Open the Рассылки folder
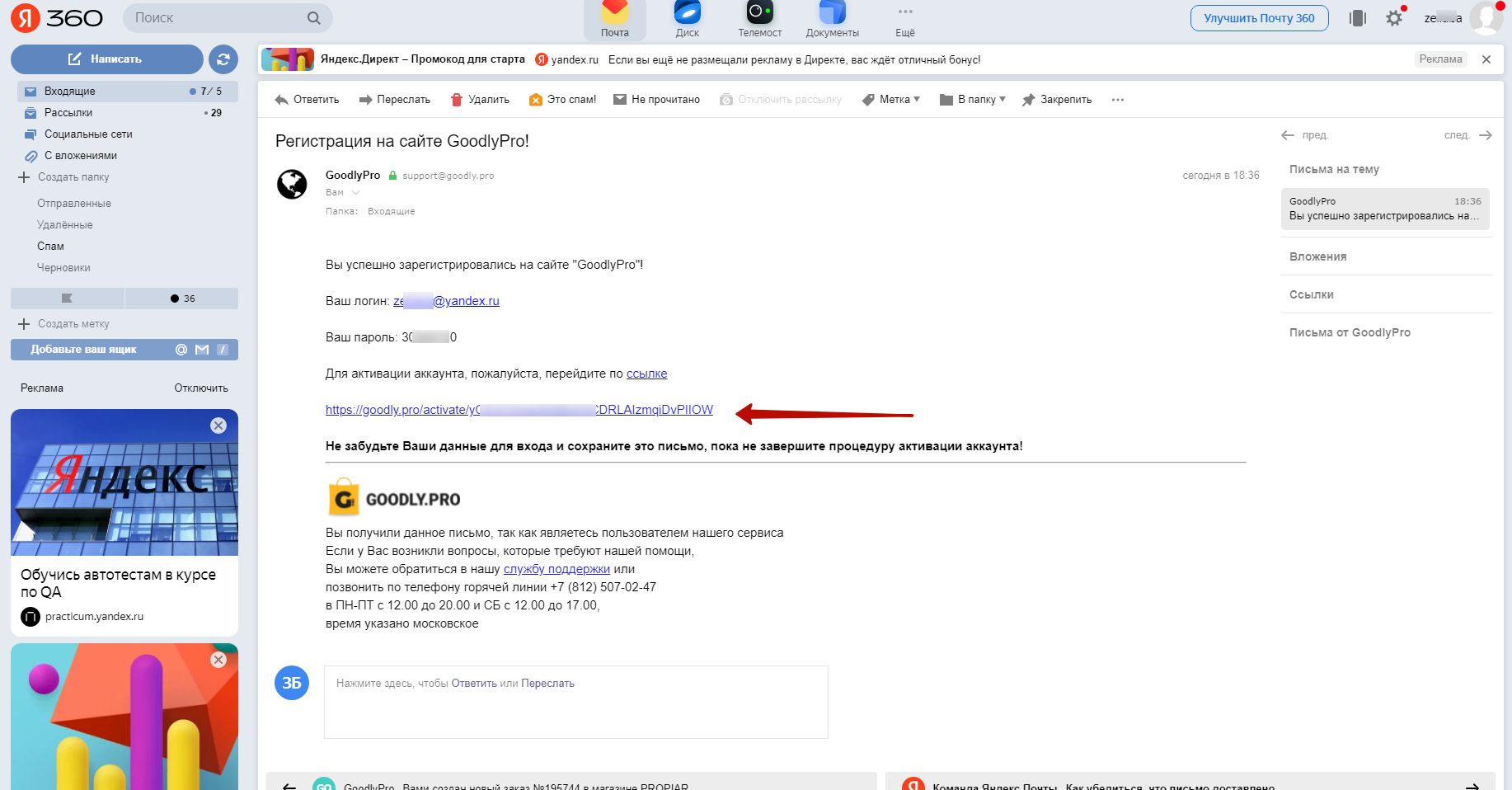This screenshot has width=1512, height=790. click(128, 113)
